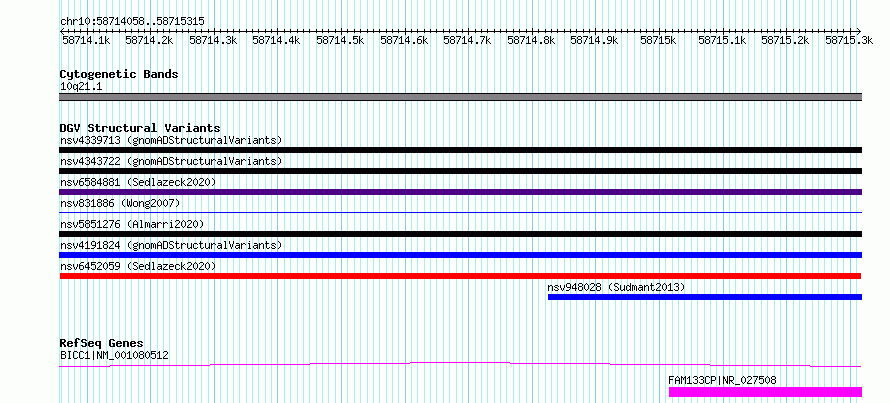Image resolution: width=890 pixels, height=403 pixels.
Task: Select the Cytogenetic Bands track title
Action: [x=119, y=74]
